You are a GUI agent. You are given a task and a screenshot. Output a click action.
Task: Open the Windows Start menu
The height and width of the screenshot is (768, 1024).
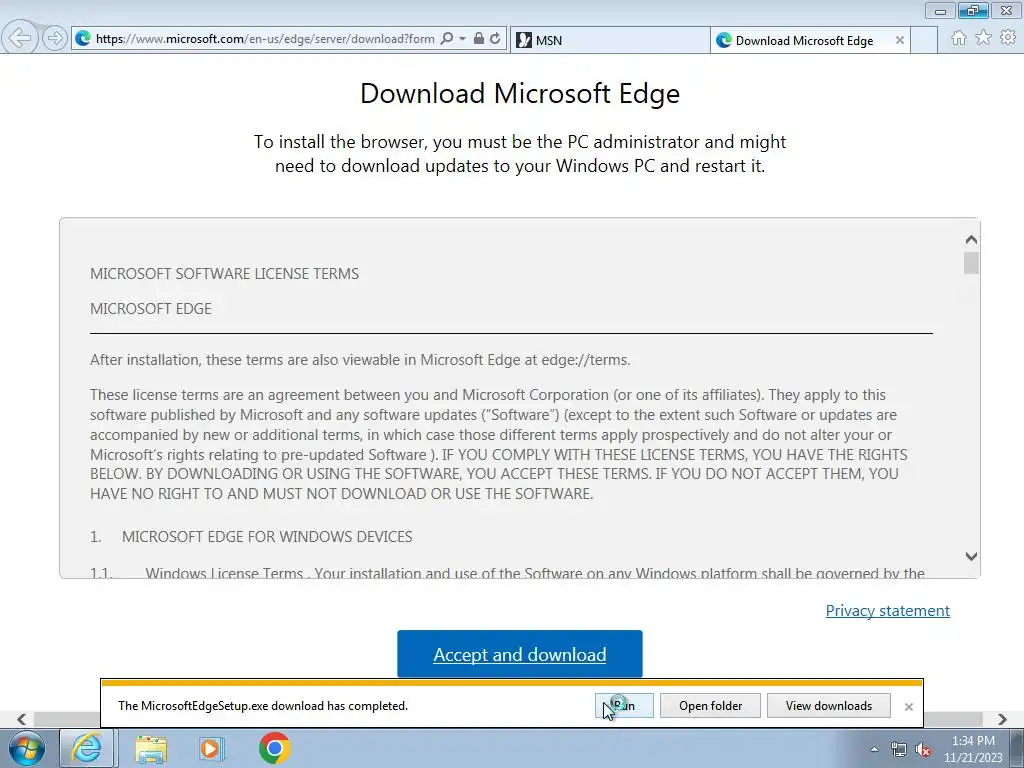[26, 748]
